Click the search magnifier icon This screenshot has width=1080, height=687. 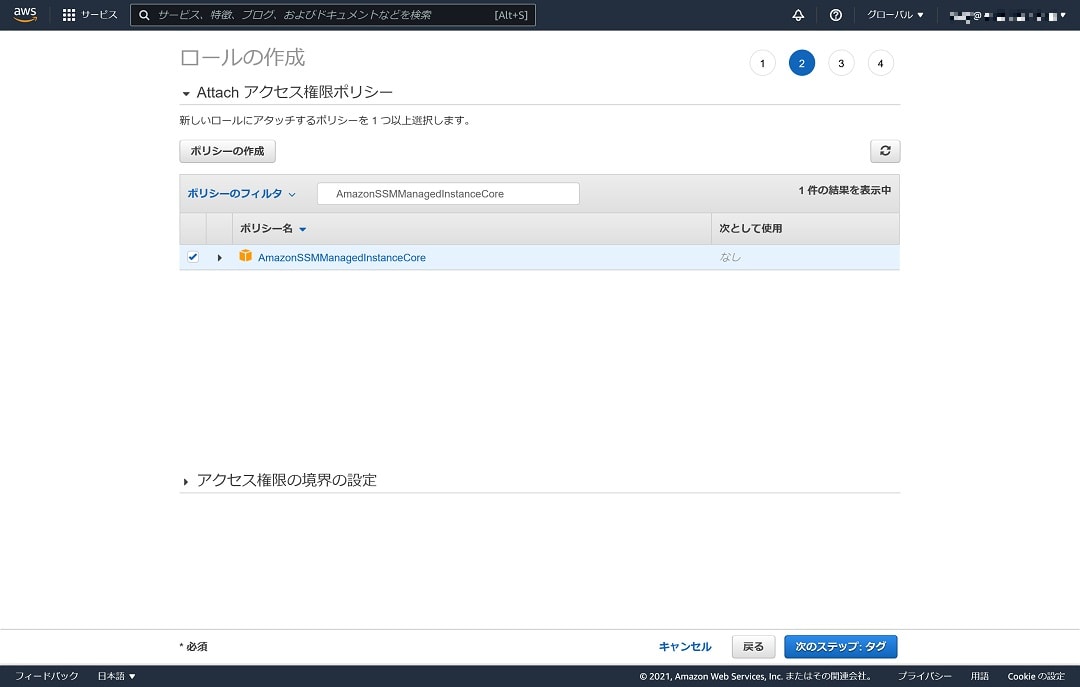coord(144,15)
